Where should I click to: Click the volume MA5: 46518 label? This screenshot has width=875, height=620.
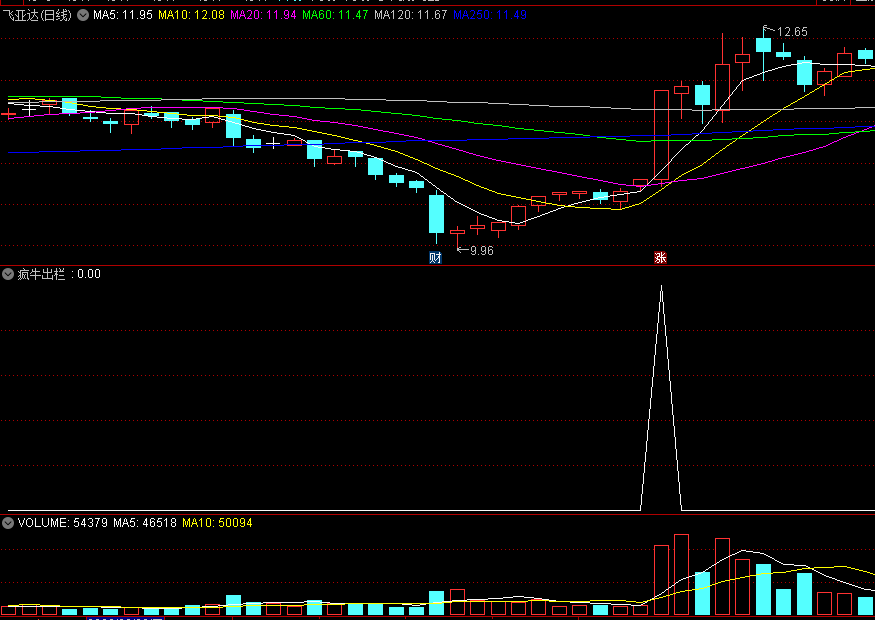point(145,523)
